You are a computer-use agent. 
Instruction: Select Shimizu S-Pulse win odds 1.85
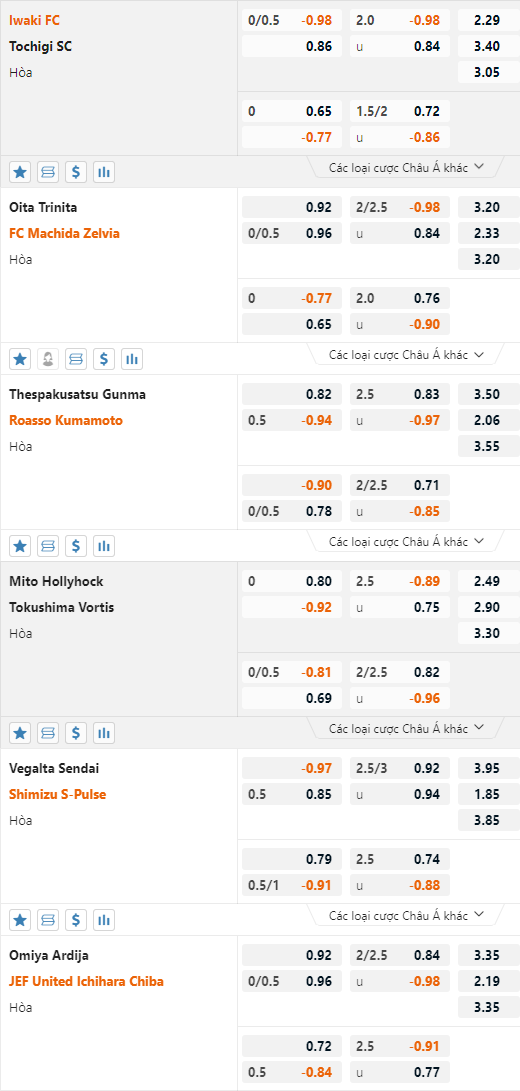coord(489,794)
